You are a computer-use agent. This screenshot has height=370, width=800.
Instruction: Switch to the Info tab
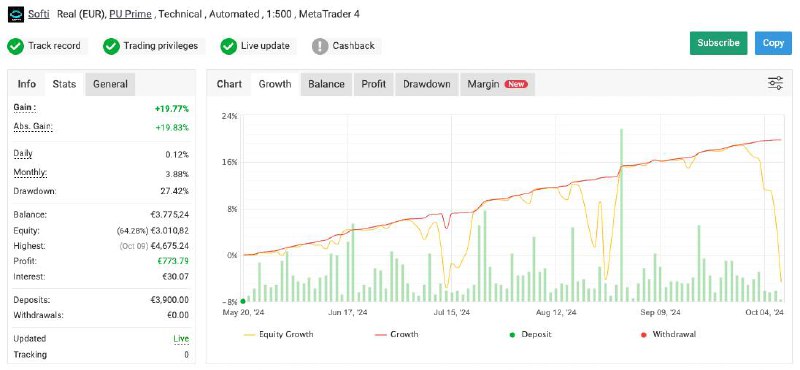[27, 84]
